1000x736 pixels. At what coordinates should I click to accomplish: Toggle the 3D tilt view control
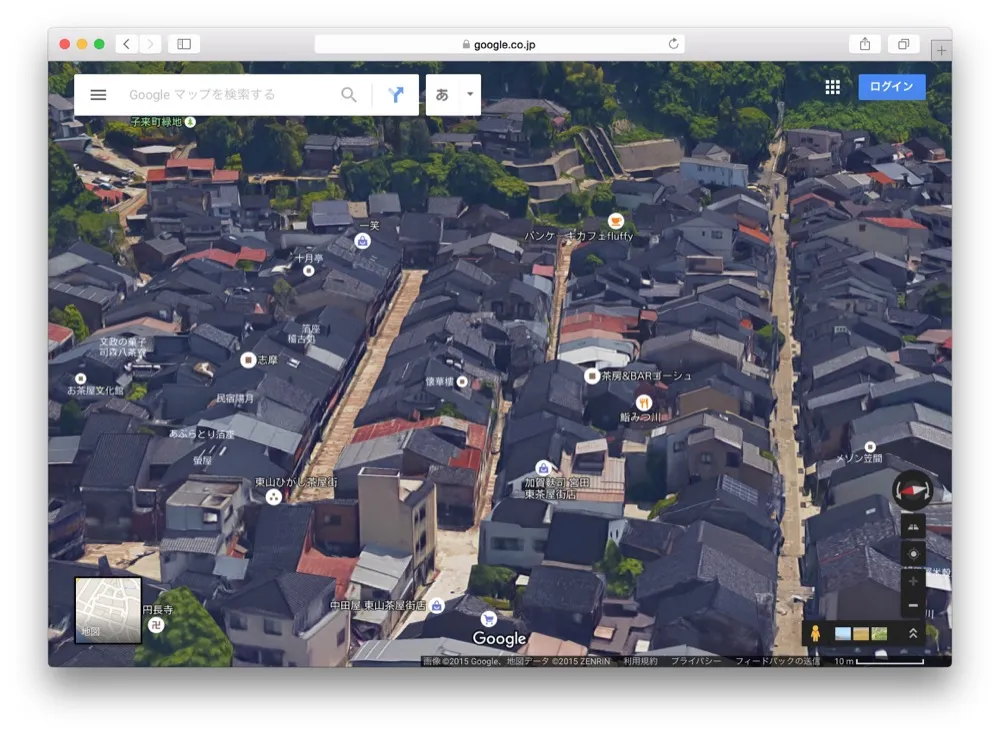(912, 527)
